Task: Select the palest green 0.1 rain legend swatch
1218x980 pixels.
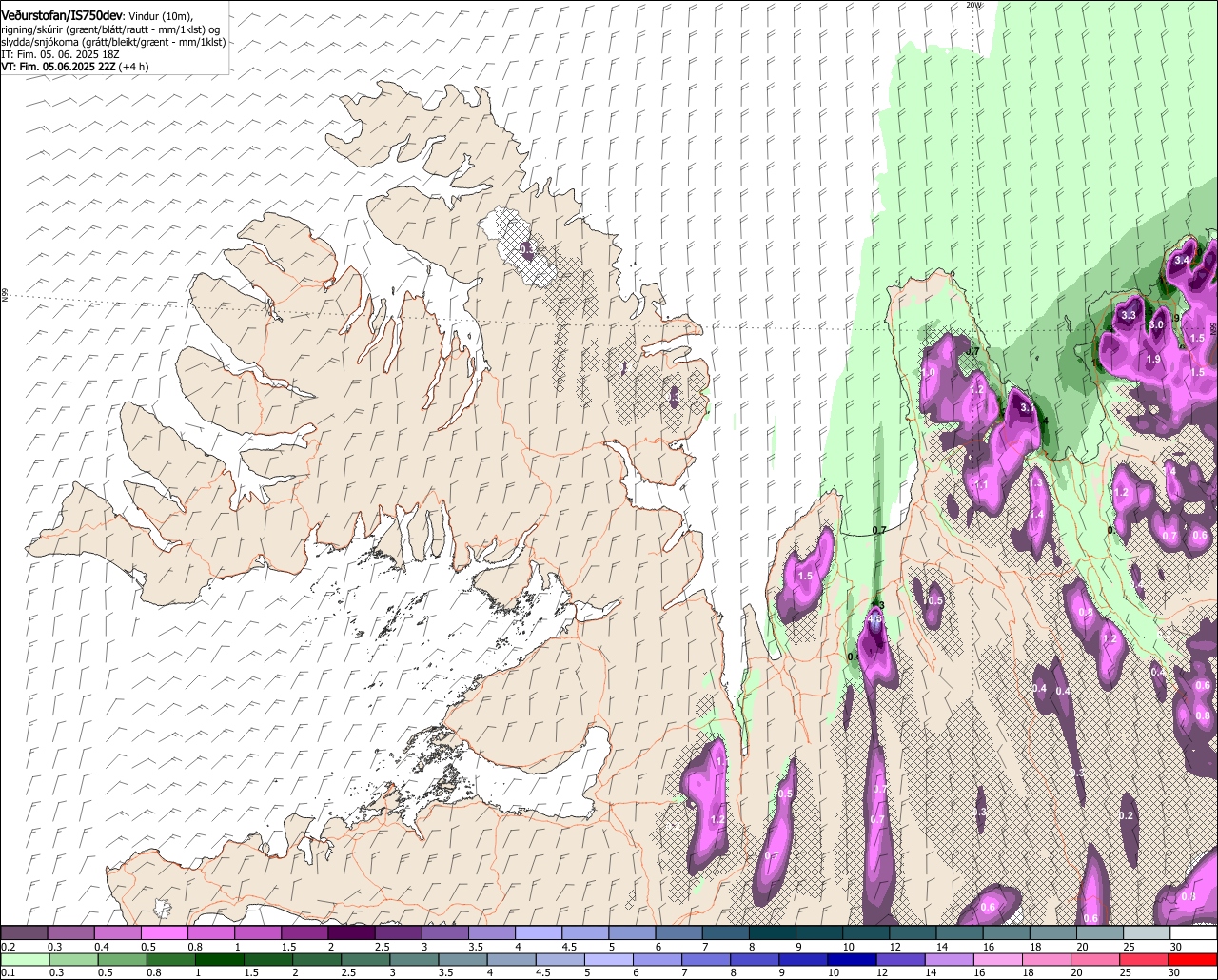Action: (x=25, y=959)
